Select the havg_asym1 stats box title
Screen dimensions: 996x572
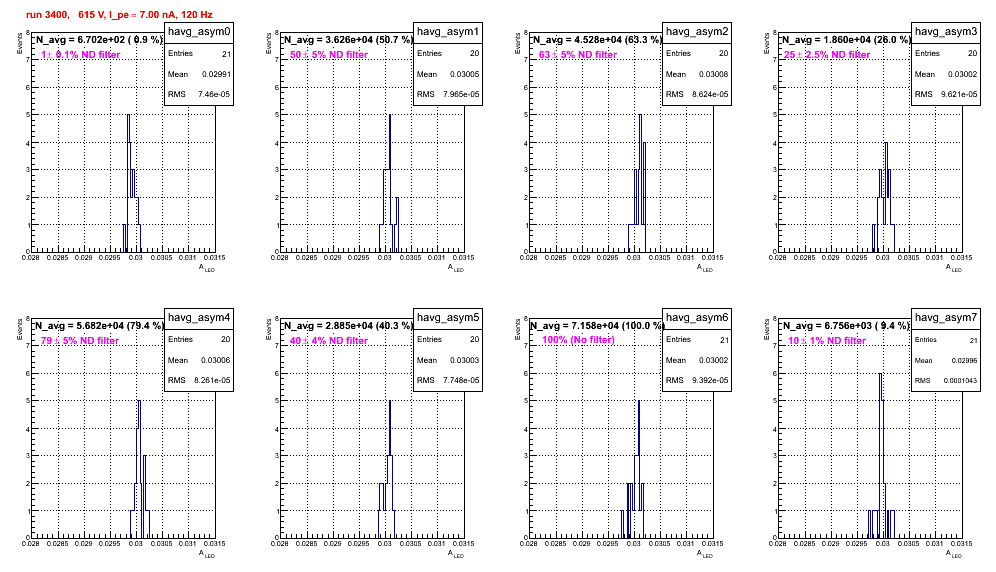coord(448,31)
